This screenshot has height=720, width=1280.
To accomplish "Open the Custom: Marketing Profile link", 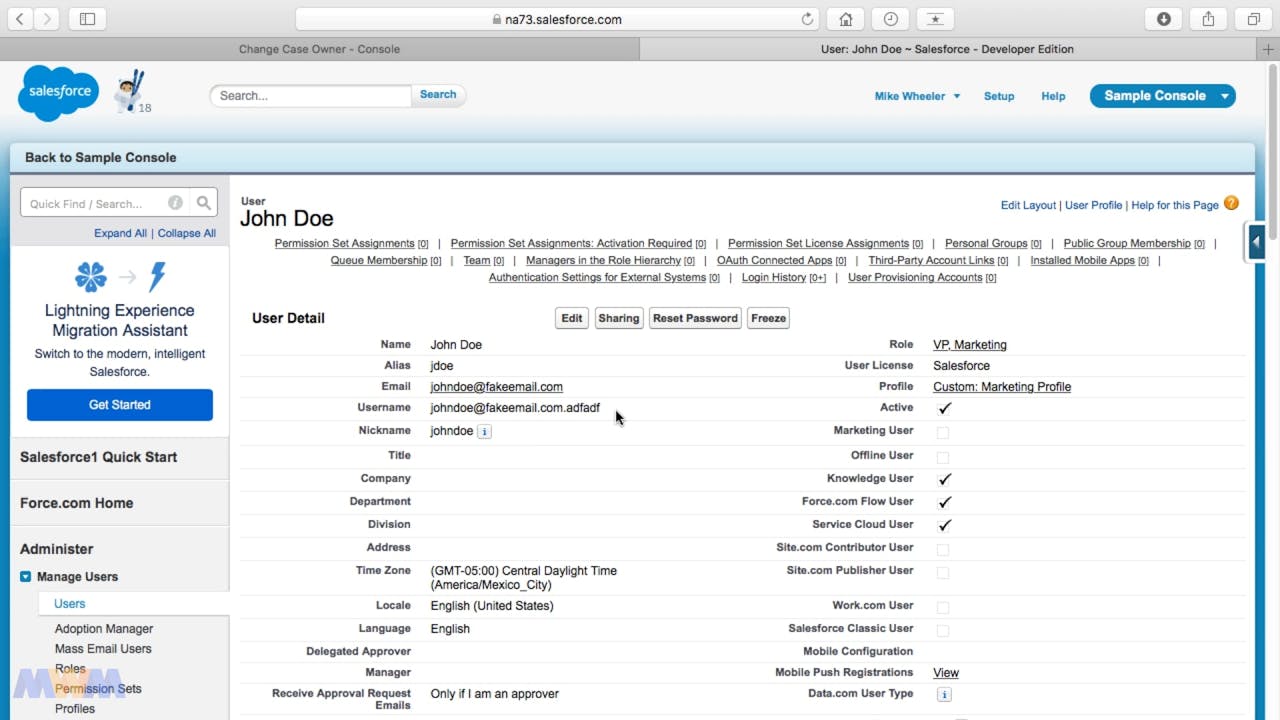I will click(1002, 387).
